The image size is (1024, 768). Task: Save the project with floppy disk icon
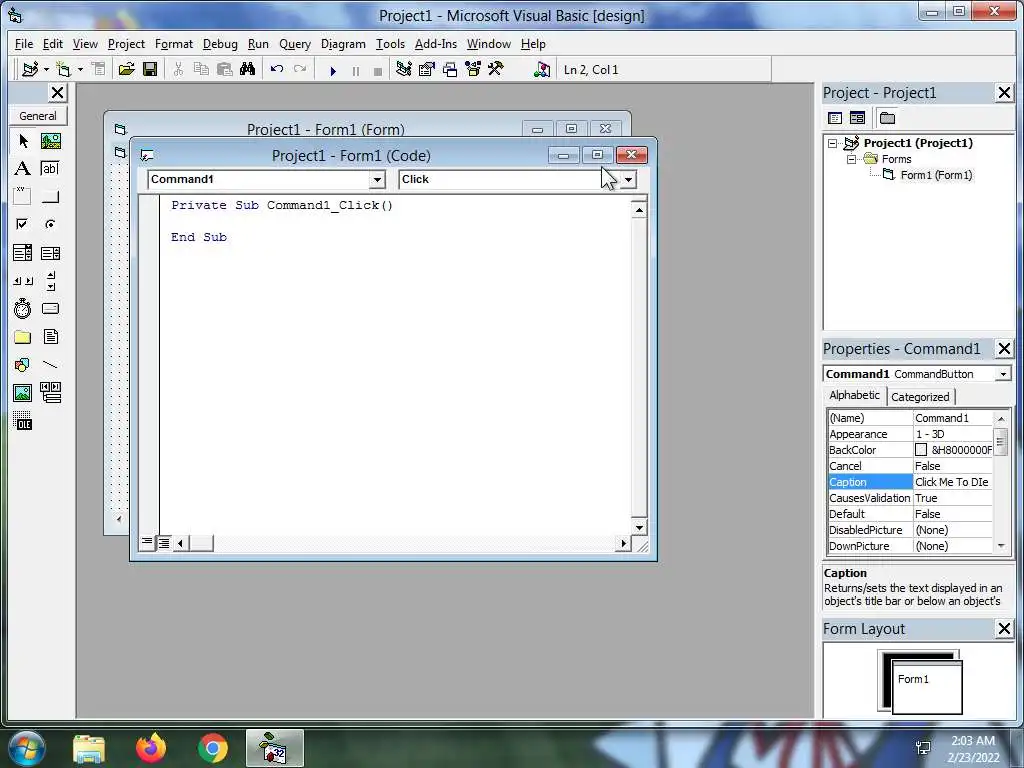(x=150, y=69)
